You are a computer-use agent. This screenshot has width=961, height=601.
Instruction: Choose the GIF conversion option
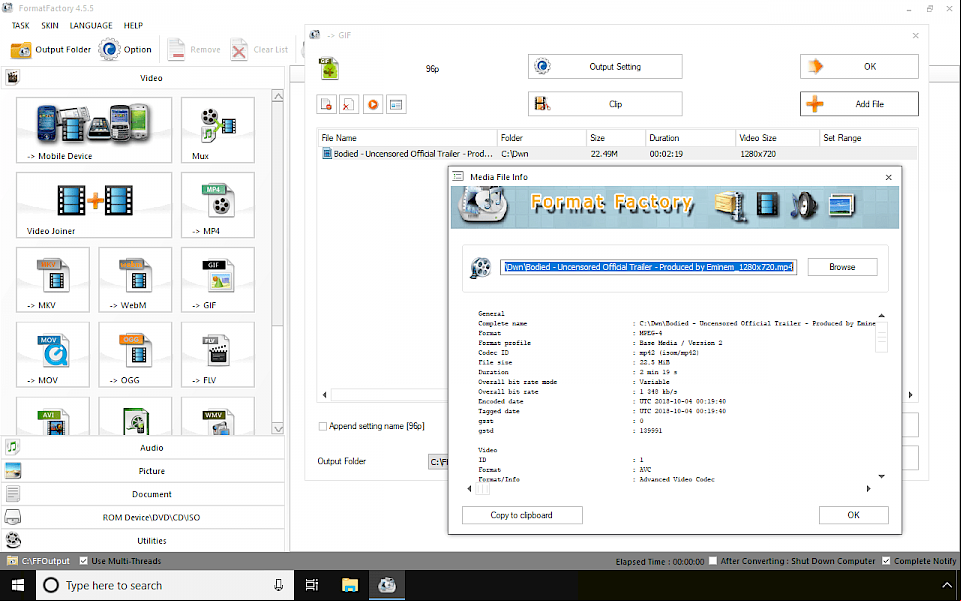point(218,279)
